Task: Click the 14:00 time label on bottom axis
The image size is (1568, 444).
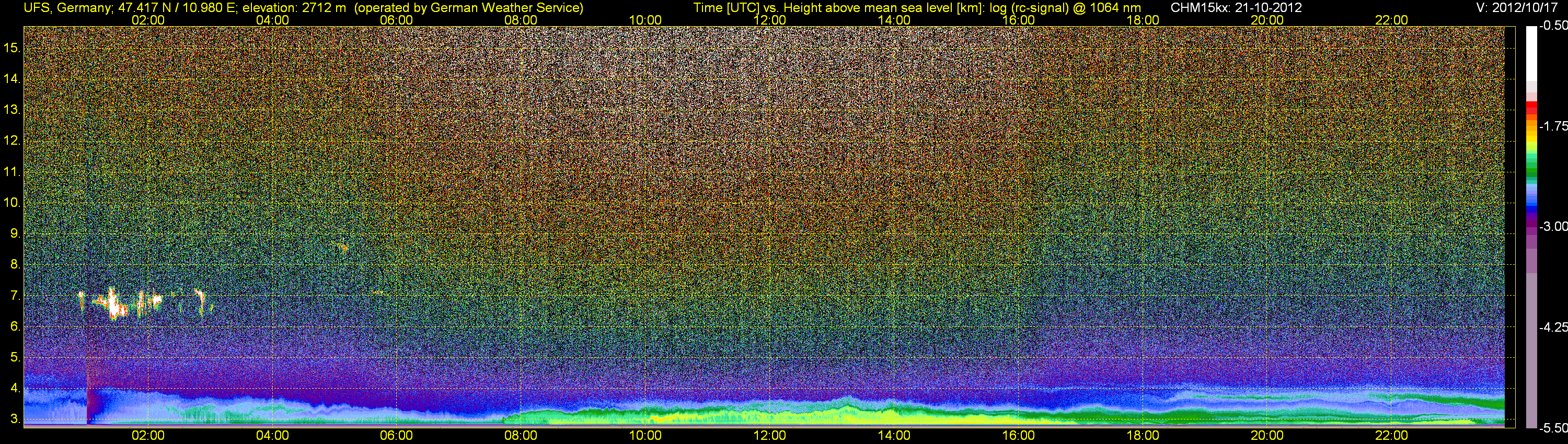Action: point(894,436)
